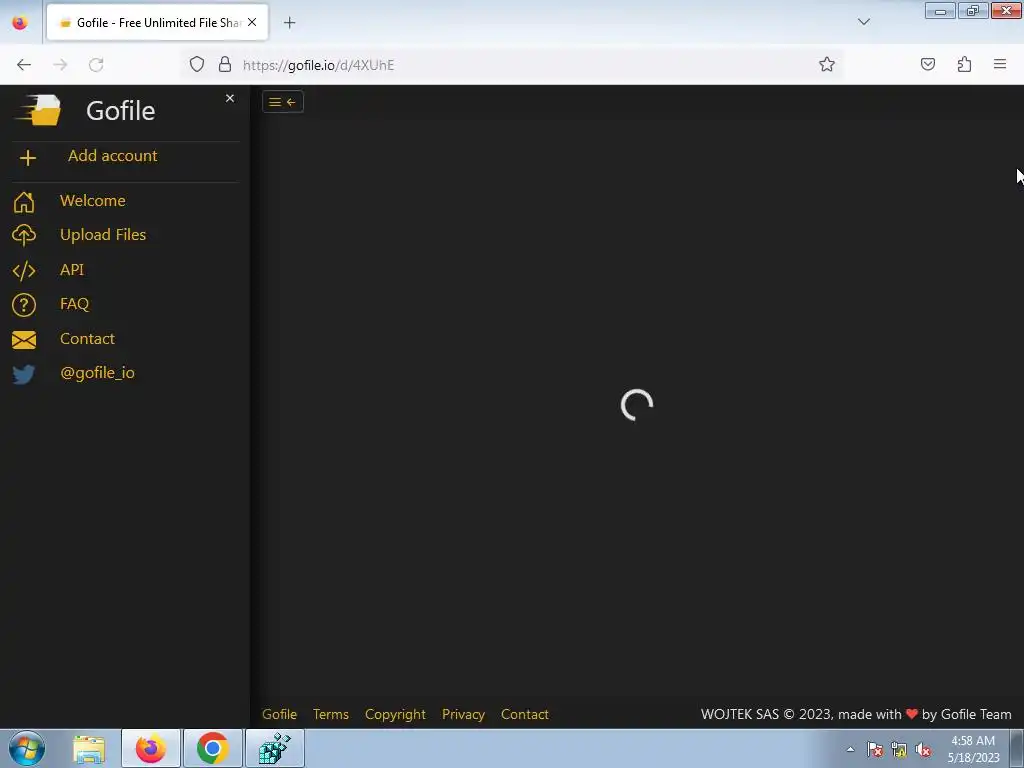Click the Gofile logo icon in sidebar

tap(38, 110)
